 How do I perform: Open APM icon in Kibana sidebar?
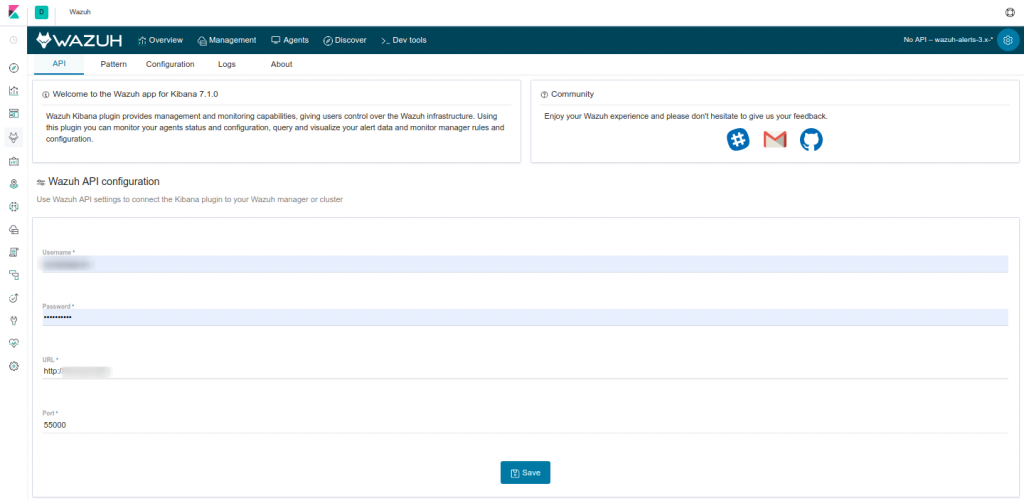pyautogui.click(x=14, y=275)
